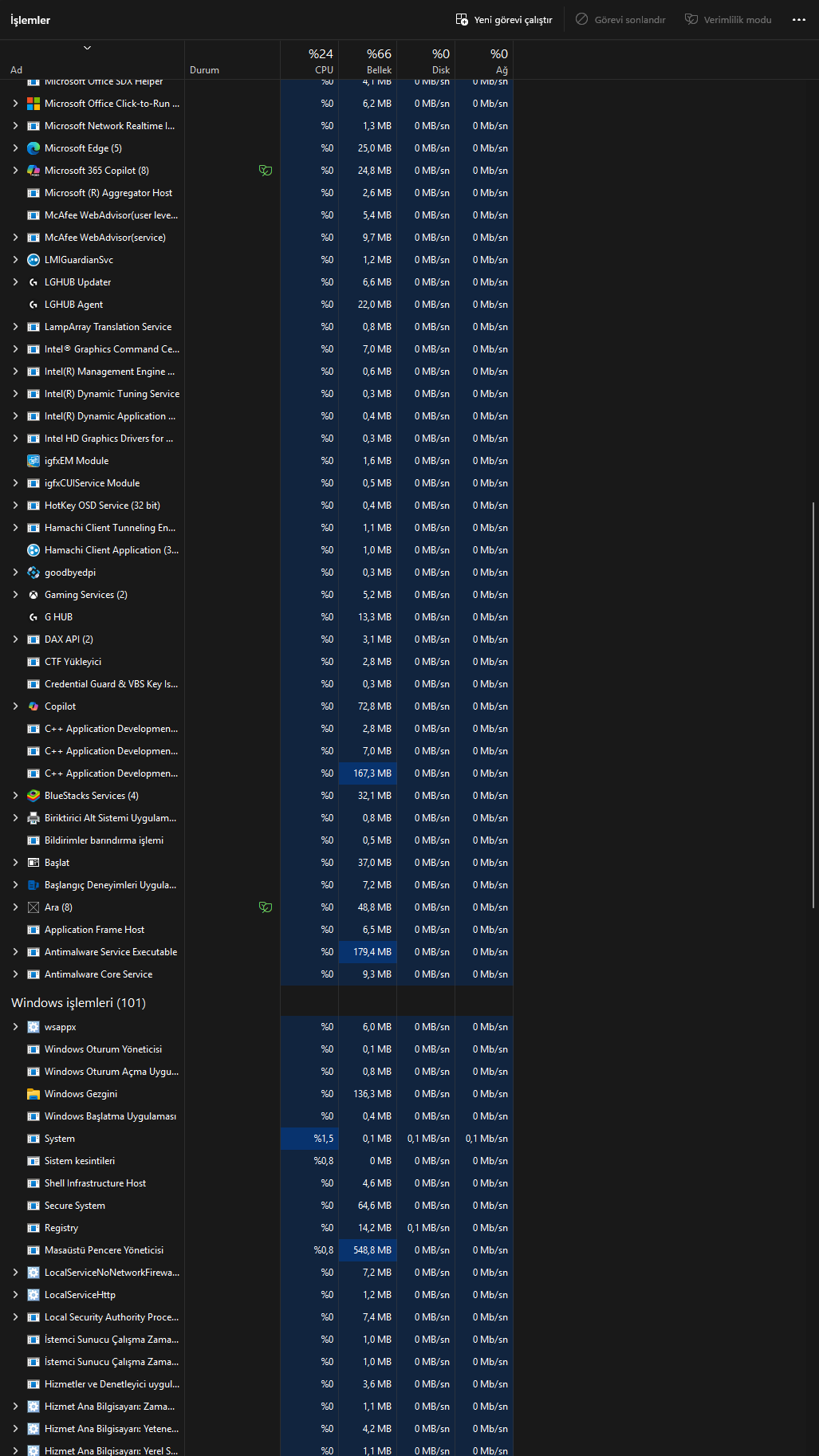Screen dimensions: 819x1456
Task: Click the Microsoft Office Click-to-Run icon
Action: 33,104
